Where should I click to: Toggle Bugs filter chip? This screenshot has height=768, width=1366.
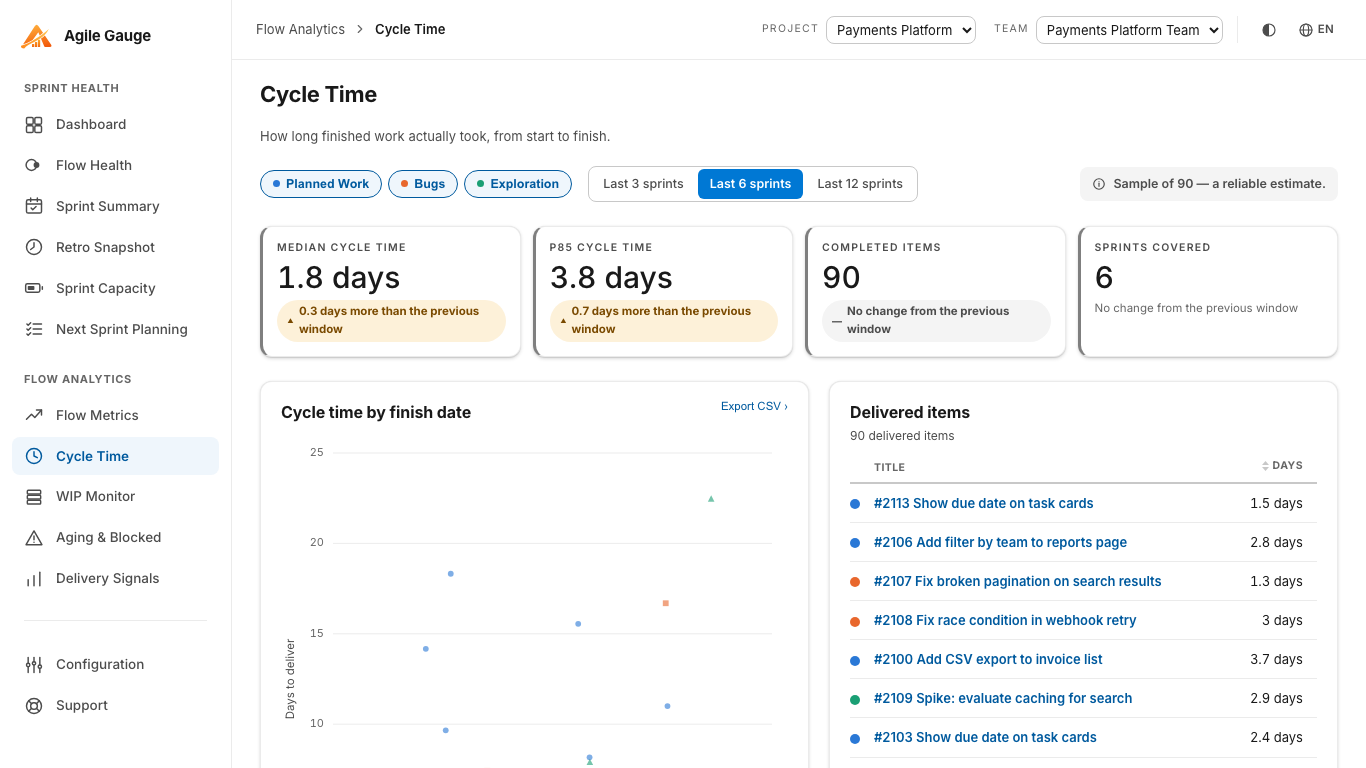click(x=423, y=184)
